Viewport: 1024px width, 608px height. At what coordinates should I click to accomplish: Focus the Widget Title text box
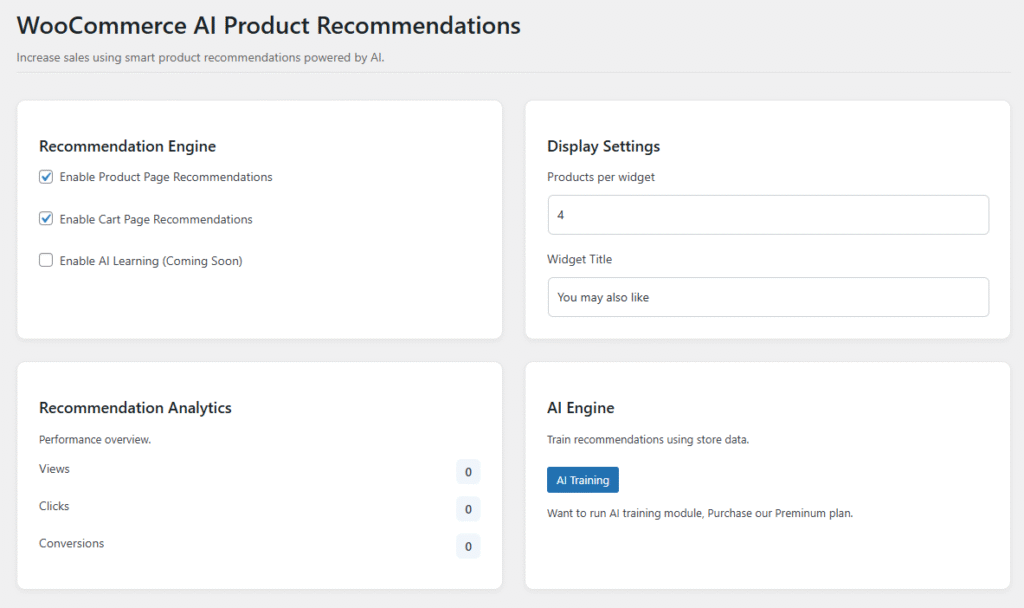pos(767,297)
